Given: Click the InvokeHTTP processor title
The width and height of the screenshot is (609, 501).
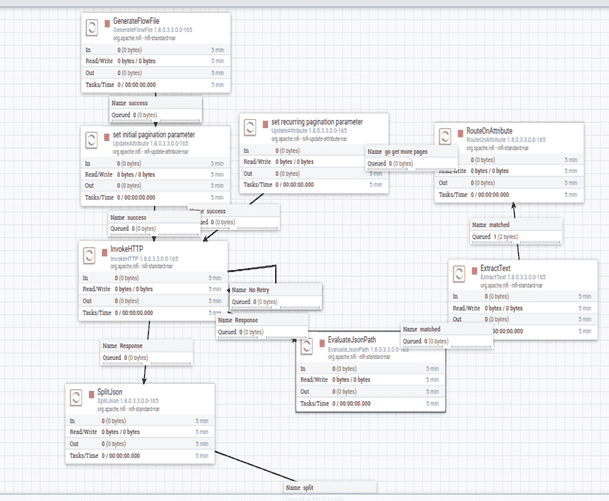Looking at the screenshot, I should [x=127, y=249].
